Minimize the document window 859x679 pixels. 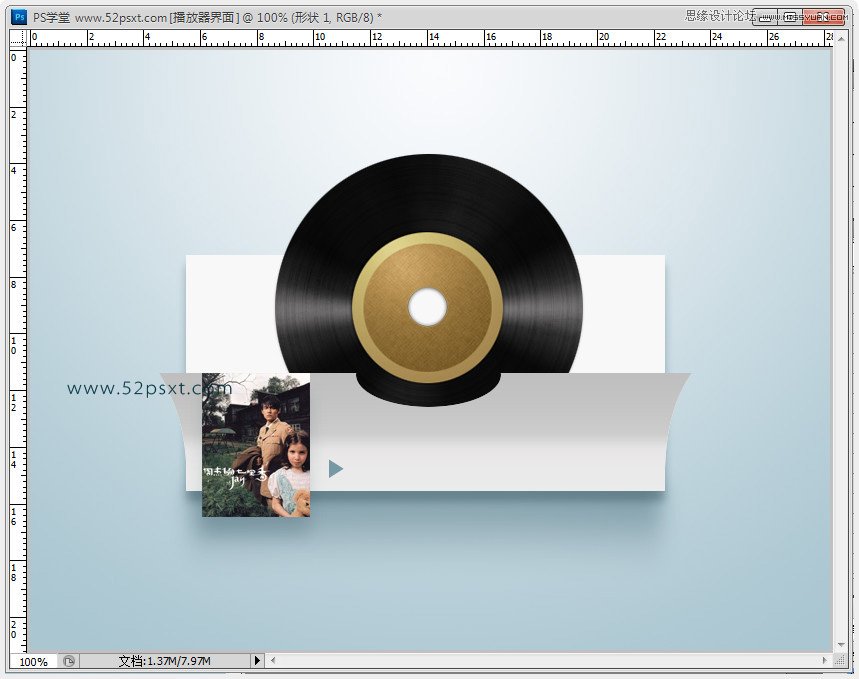point(765,17)
